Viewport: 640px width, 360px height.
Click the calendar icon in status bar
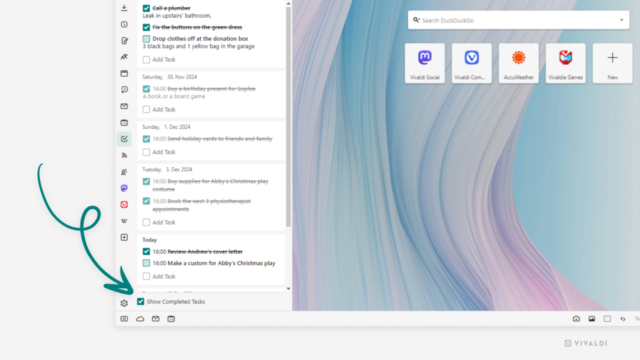click(171, 319)
